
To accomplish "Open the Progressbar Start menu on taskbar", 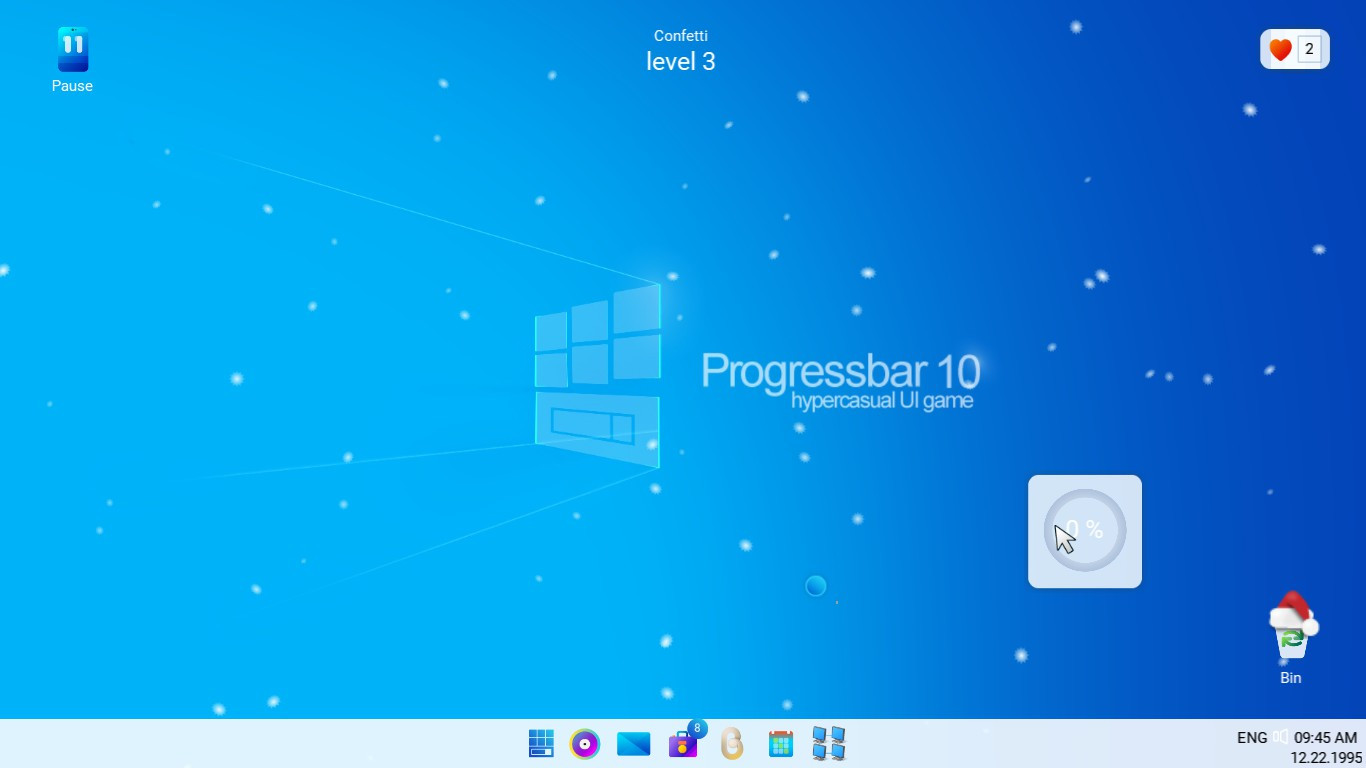I will (540, 744).
